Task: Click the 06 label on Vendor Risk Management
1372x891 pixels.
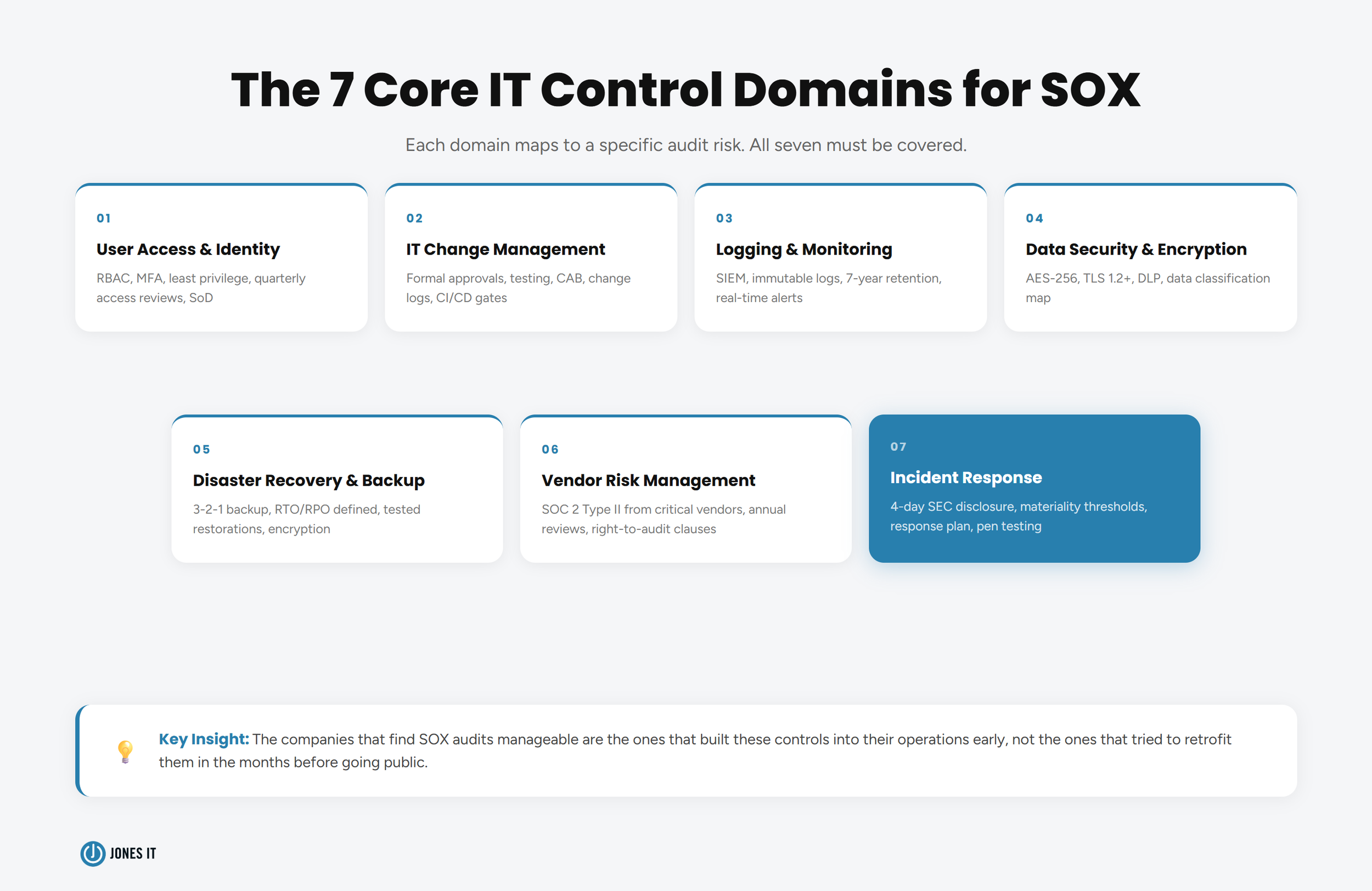Action: tap(549, 449)
